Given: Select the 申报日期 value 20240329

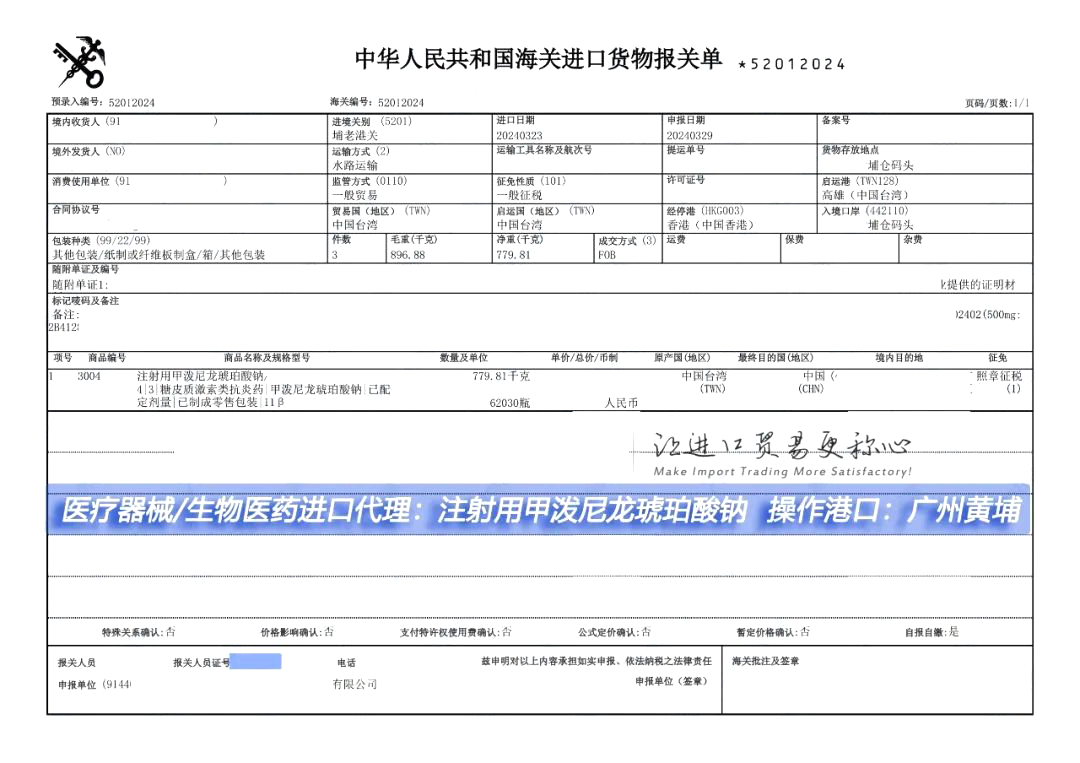Looking at the screenshot, I should click(690, 135).
